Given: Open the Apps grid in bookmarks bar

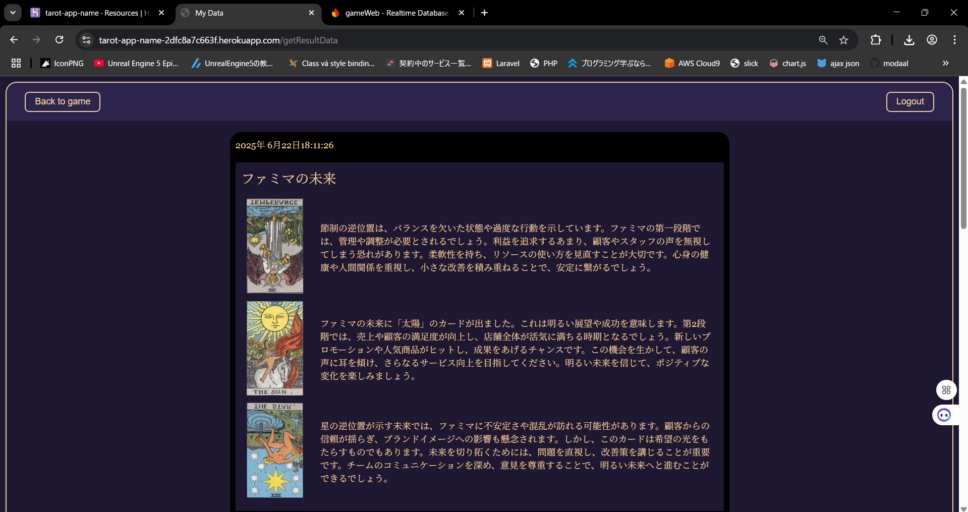Looking at the screenshot, I should (16, 63).
